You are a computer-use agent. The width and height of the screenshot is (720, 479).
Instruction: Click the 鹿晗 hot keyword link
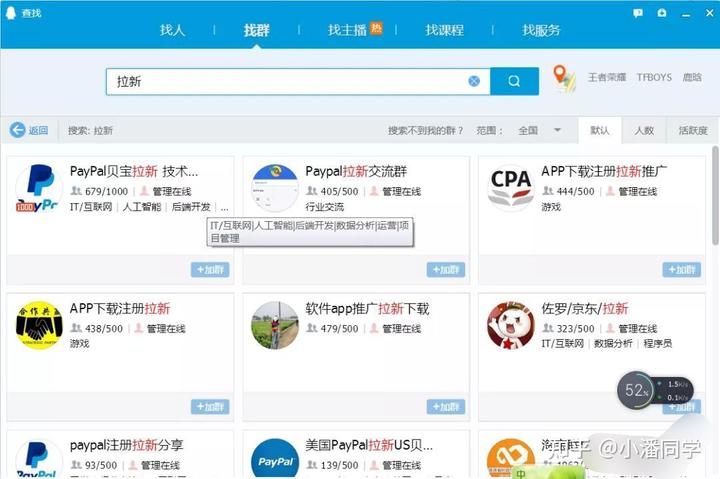[692, 77]
